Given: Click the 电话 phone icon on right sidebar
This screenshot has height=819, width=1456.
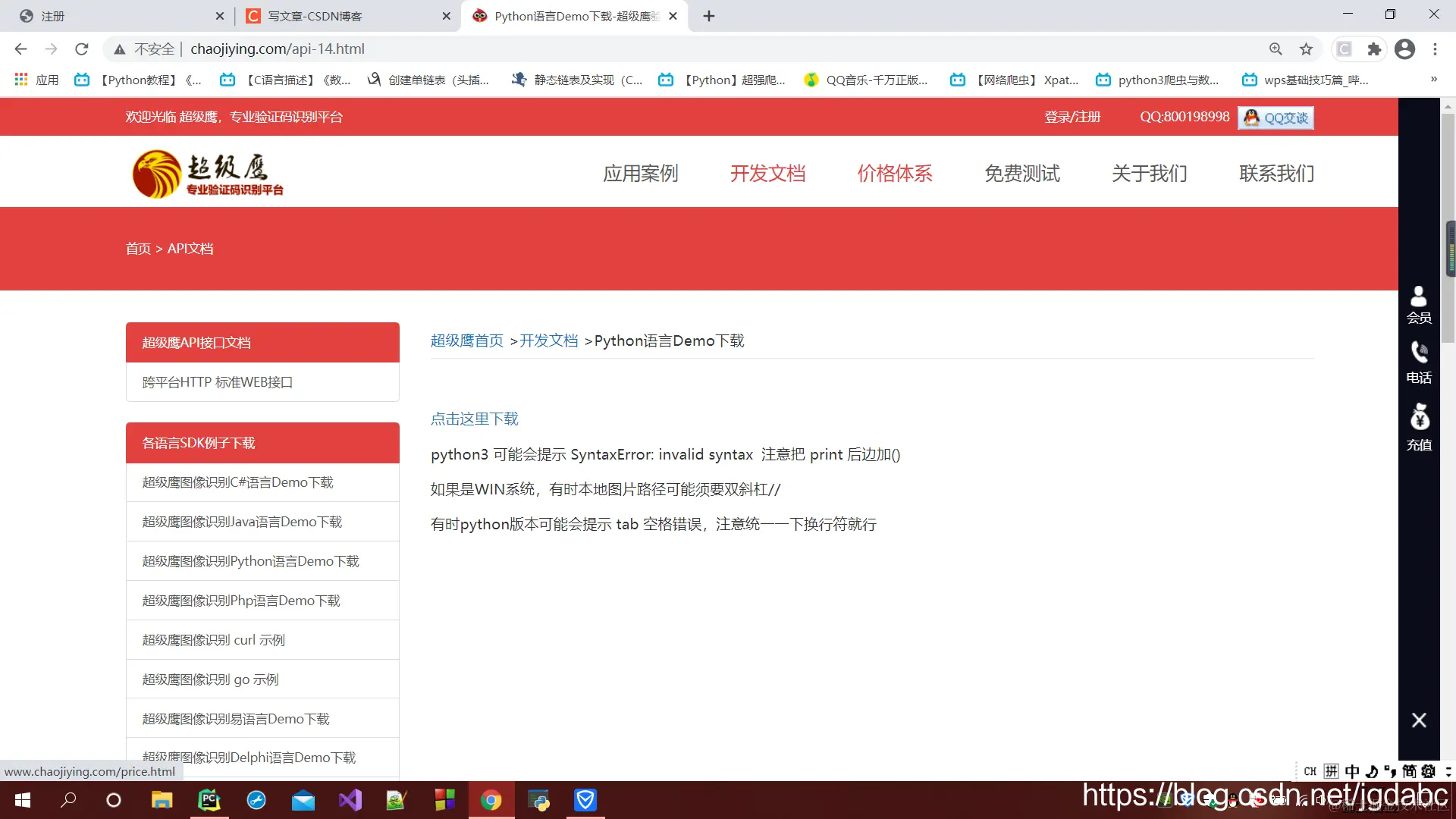Looking at the screenshot, I should 1419,362.
